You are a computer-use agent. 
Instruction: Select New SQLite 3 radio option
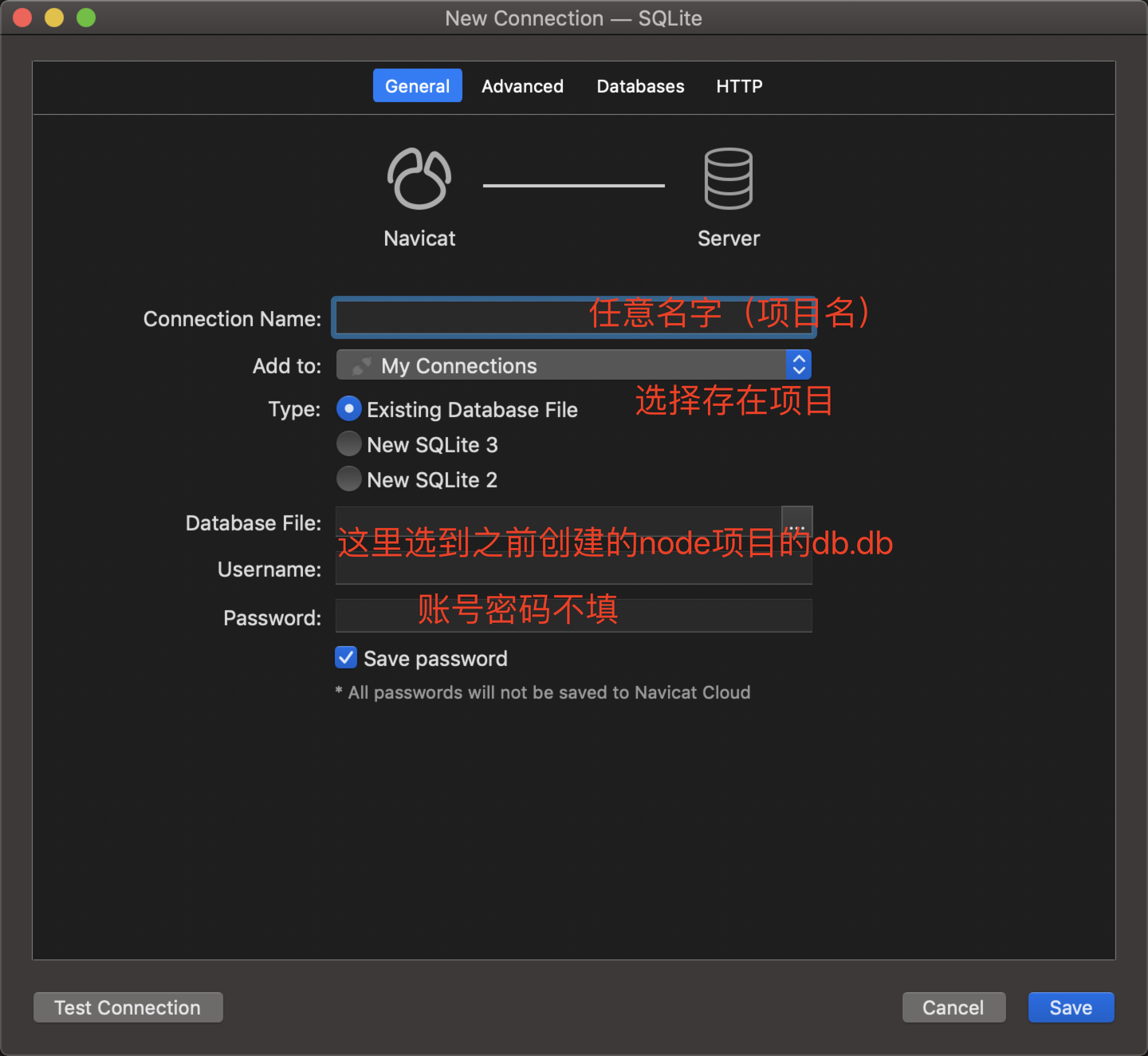(349, 443)
